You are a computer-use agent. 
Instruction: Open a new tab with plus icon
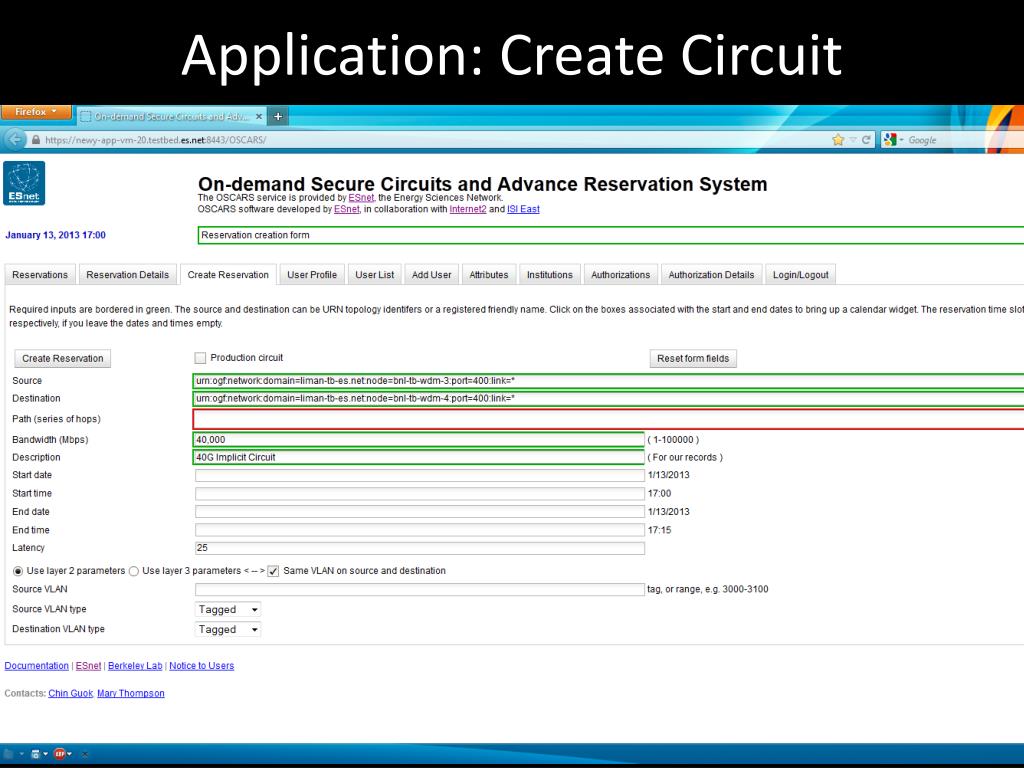[x=278, y=116]
